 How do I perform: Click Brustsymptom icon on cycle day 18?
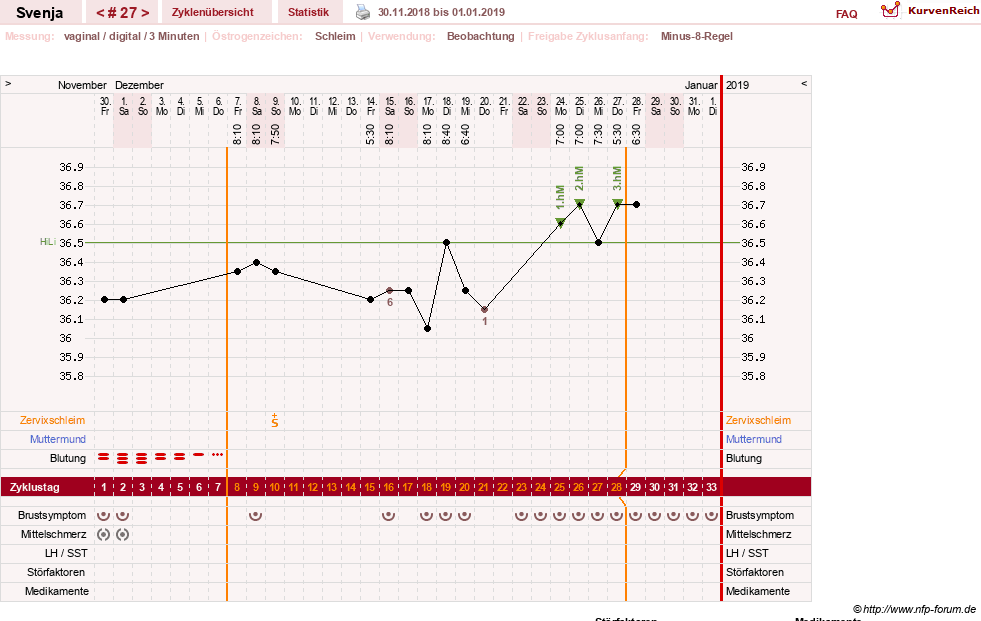point(426,515)
